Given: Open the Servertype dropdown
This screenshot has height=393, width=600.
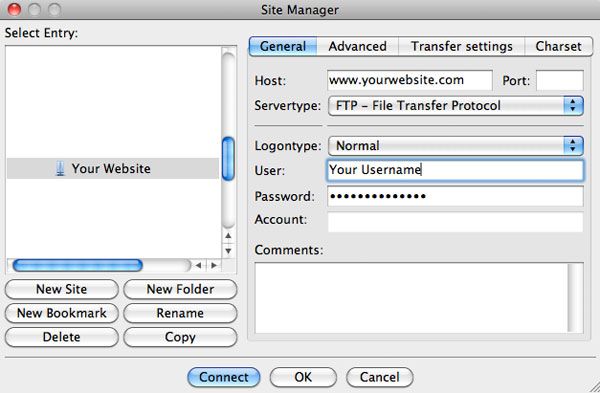Looking at the screenshot, I should click(x=456, y=106).
